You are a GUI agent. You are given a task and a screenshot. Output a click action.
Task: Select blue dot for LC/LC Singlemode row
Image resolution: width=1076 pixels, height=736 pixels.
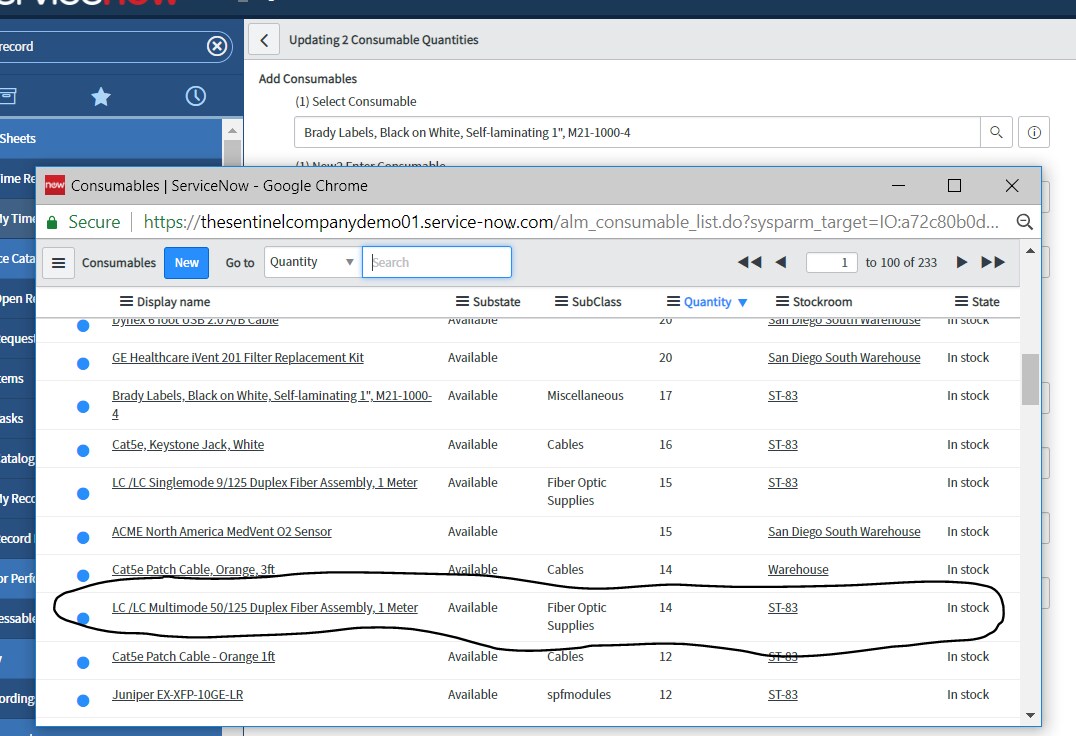pos(83,493)
